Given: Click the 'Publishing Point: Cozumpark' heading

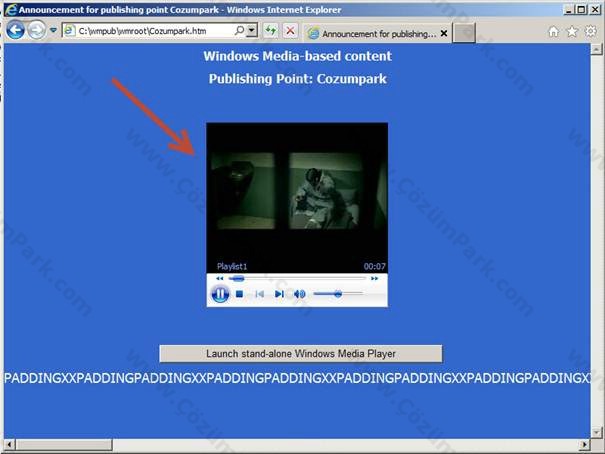Looking at the screenshot, I should click(x=297, y=79).
